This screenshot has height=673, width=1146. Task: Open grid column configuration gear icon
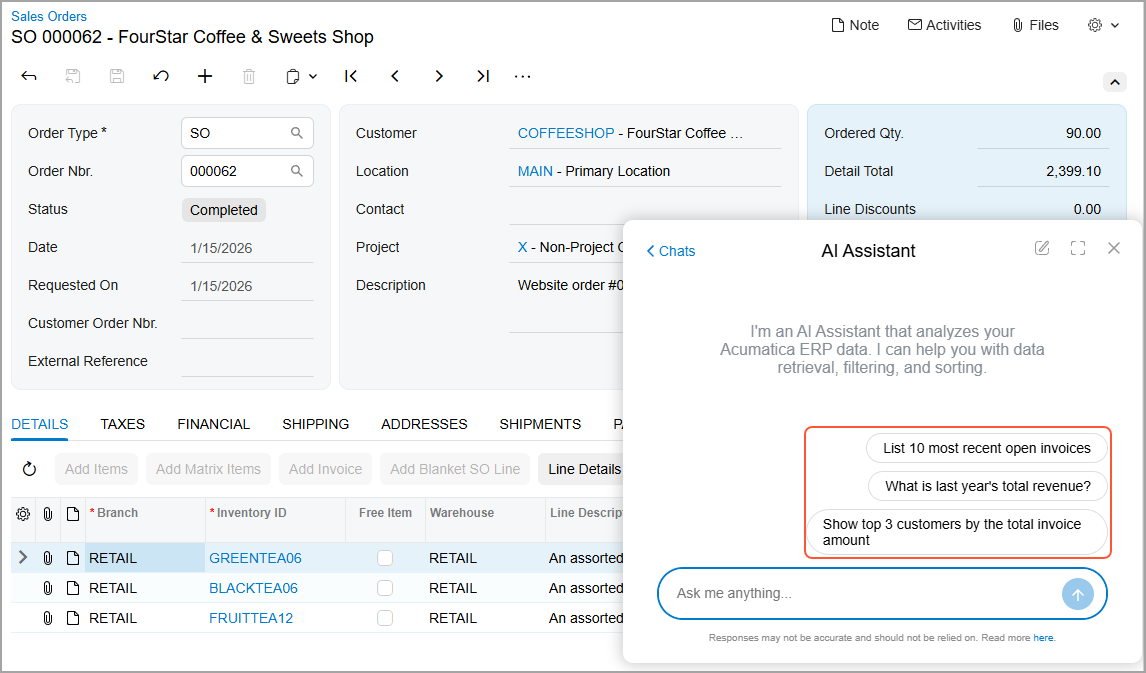coord(23,514)
